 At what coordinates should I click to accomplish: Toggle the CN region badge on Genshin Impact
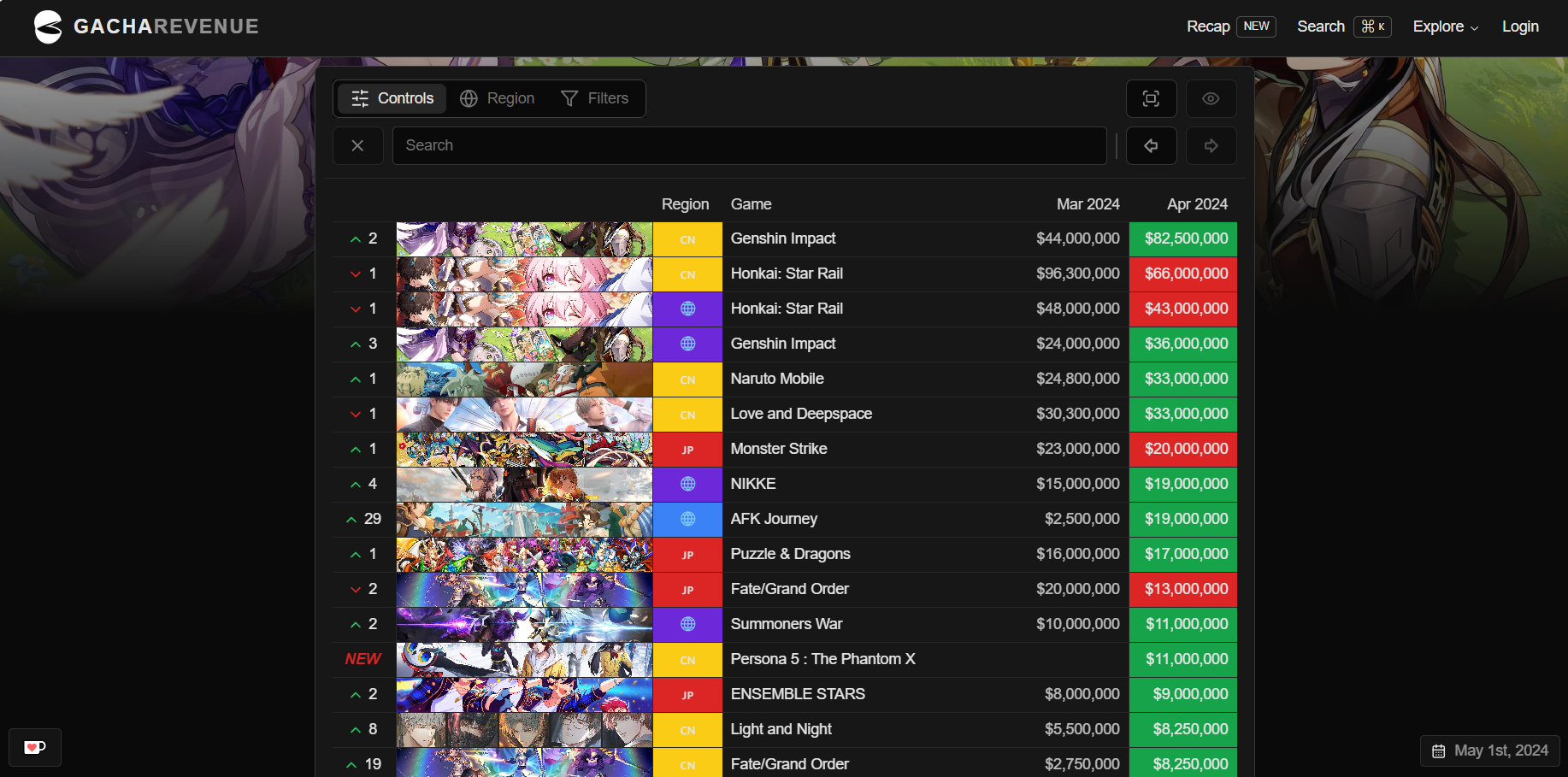click(687, 239)
